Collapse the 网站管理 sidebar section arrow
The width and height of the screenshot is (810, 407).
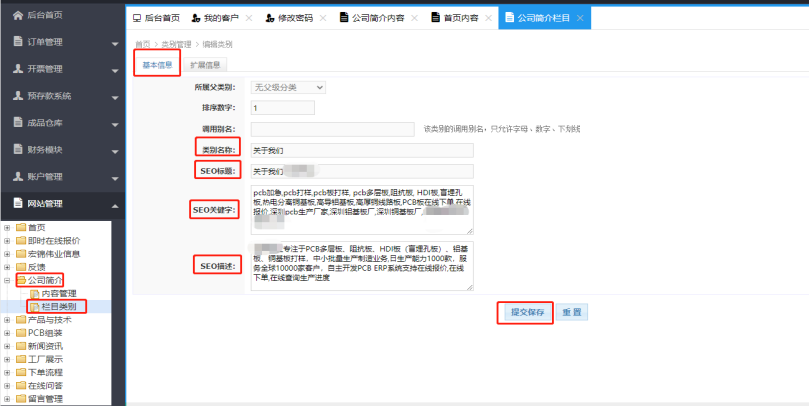click(113, 204)
